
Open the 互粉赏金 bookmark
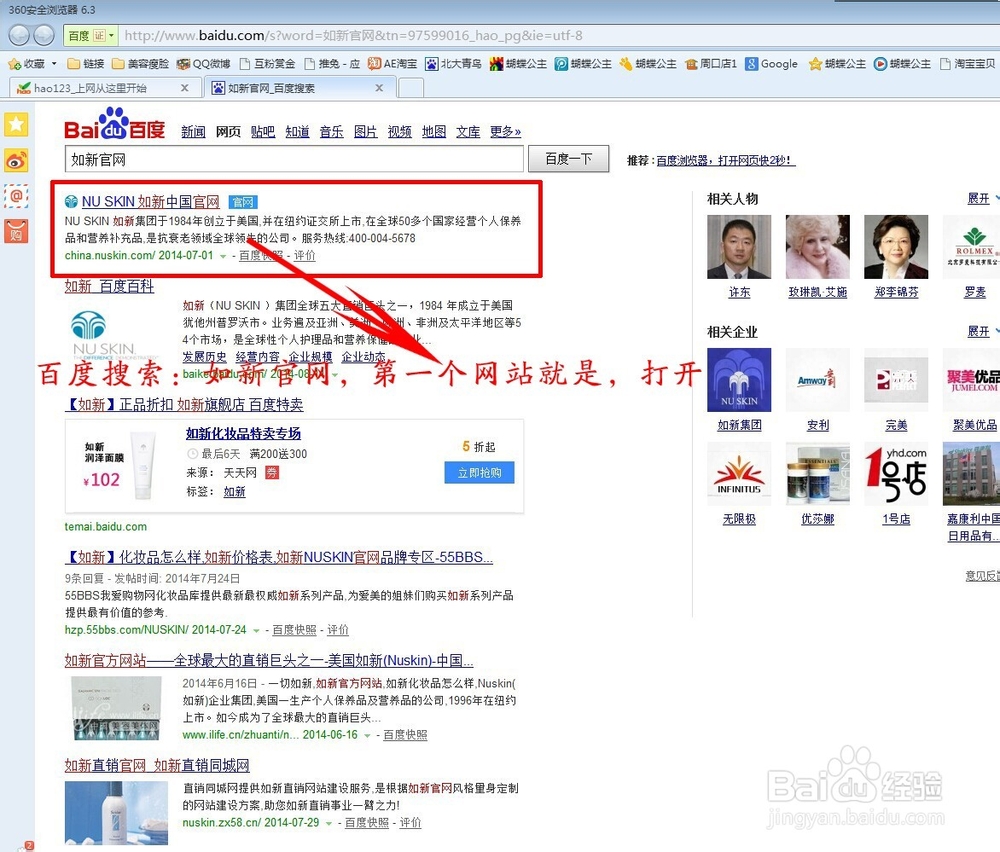(267, 64)
